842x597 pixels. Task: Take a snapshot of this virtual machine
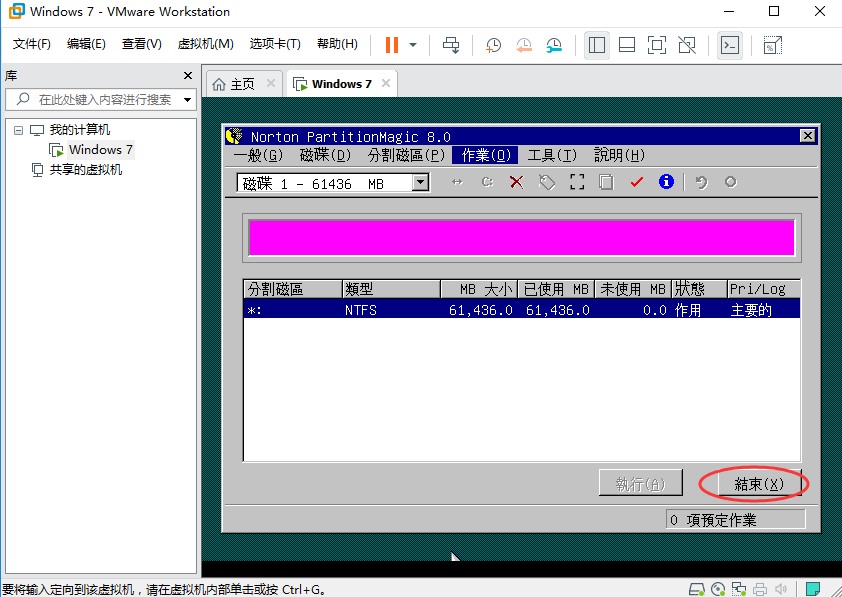tap(493, 46)
